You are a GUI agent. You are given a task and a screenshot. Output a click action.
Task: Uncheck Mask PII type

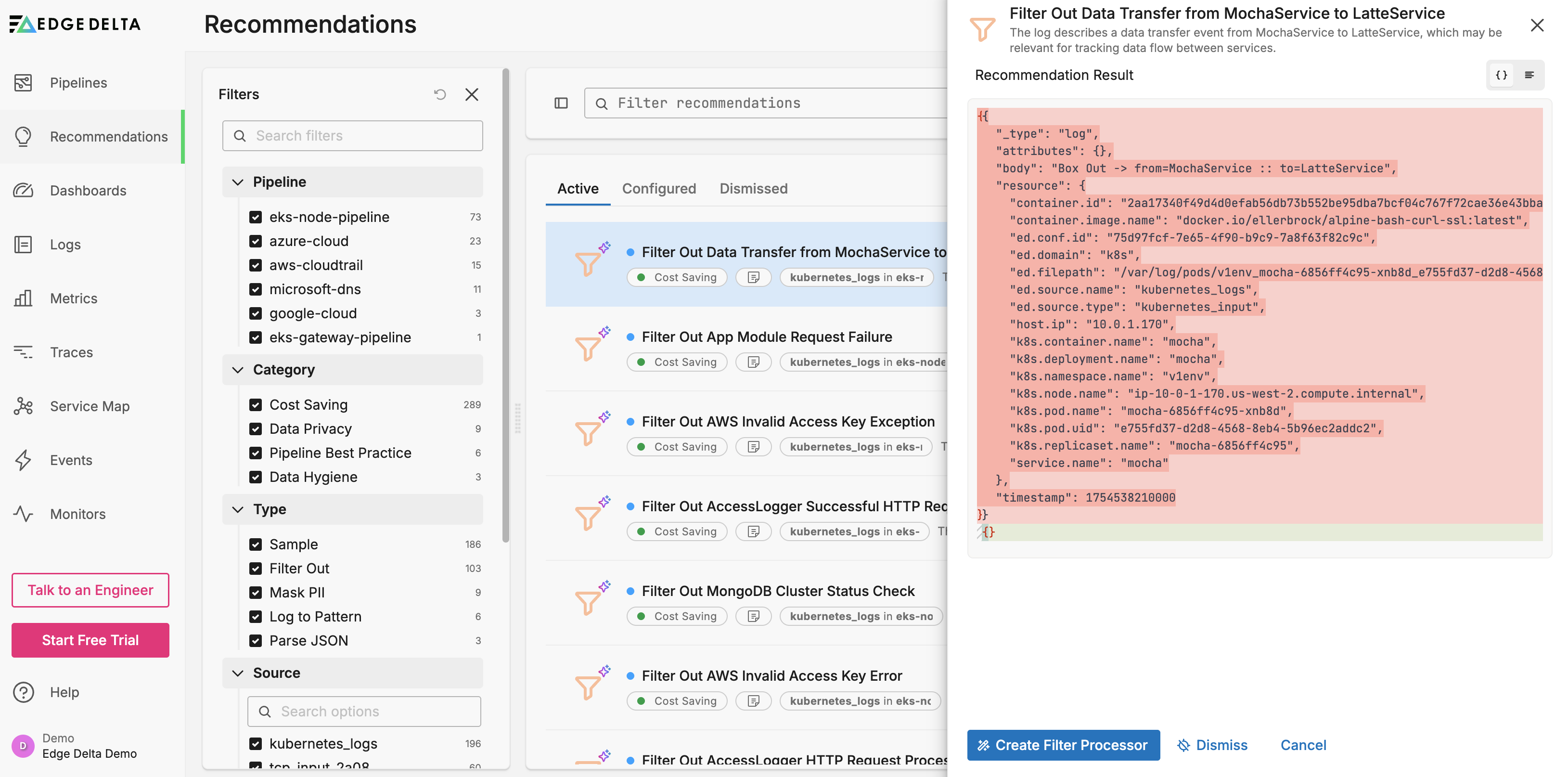tap(256, 593)
